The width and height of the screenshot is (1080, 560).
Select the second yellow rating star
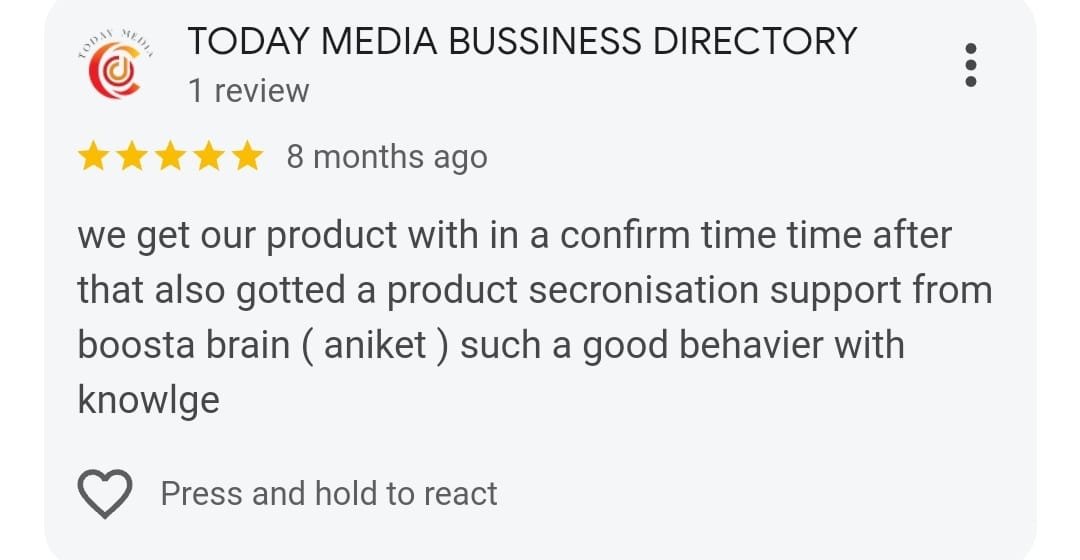[132, 156]
